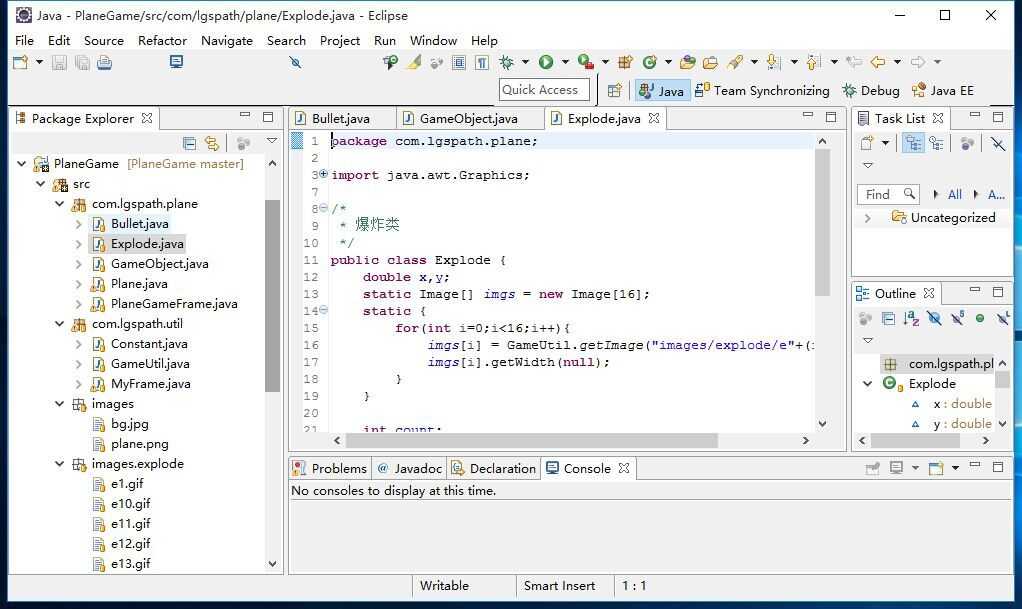Click the Print icon in toolbar
The height and width of the screenshot is (609, 1022).
coord(104,62)
